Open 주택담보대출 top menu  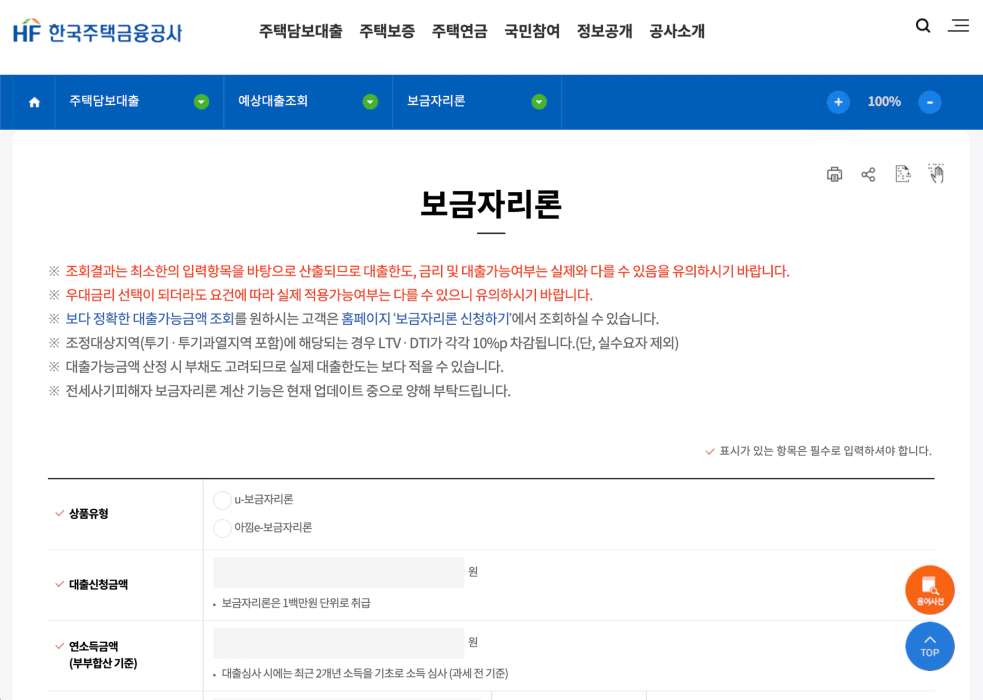coord(301,31)
